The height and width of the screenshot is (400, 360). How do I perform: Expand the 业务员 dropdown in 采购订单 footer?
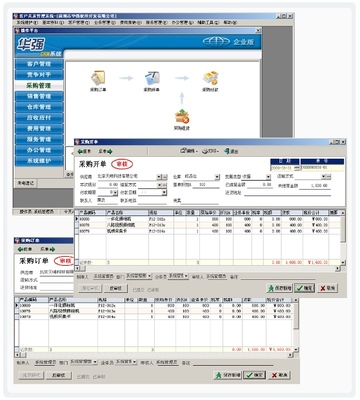pyautogui.click(x=135, y=362)
